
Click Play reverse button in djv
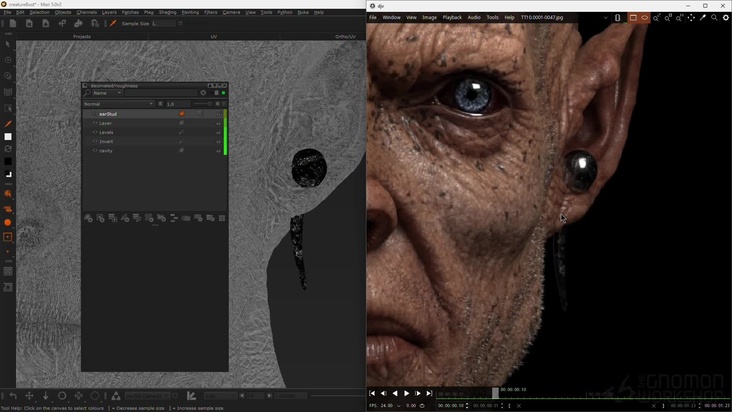pos(395,393)
